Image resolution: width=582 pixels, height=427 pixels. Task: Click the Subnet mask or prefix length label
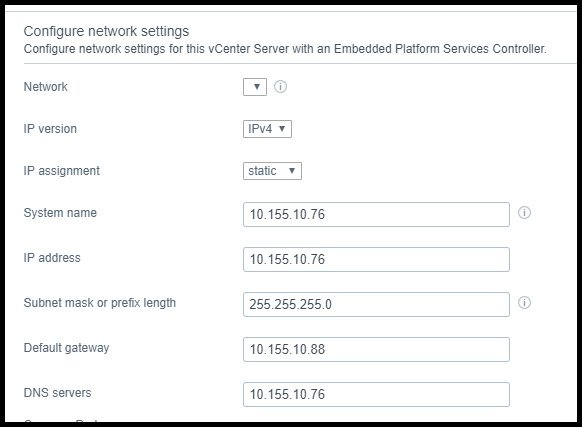[x=99, y=303]
